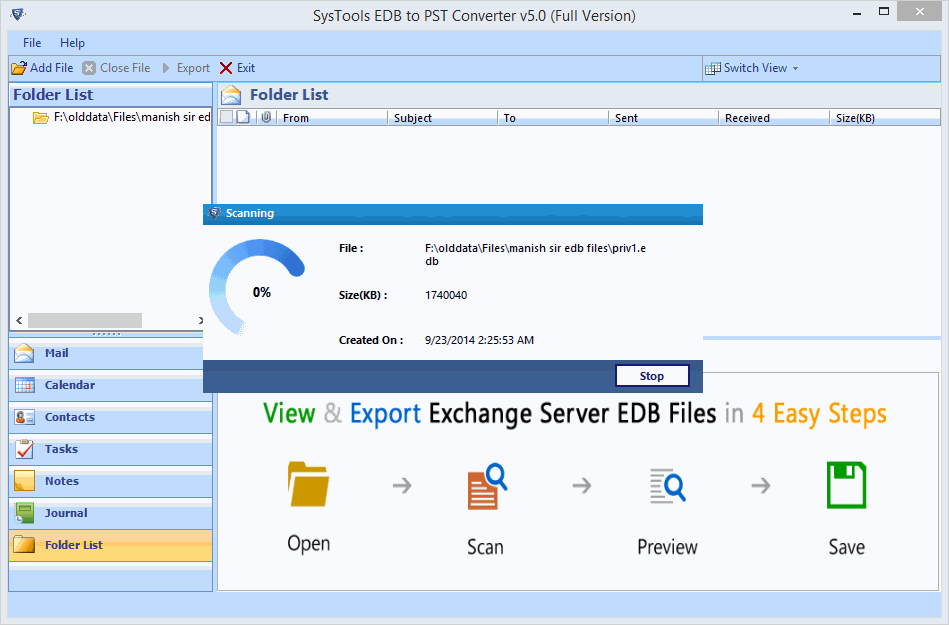Image resolution: width=949 pixels, height=625 pixels.
Task: Open the Tasks navigation pane
Action: (110, 450)
